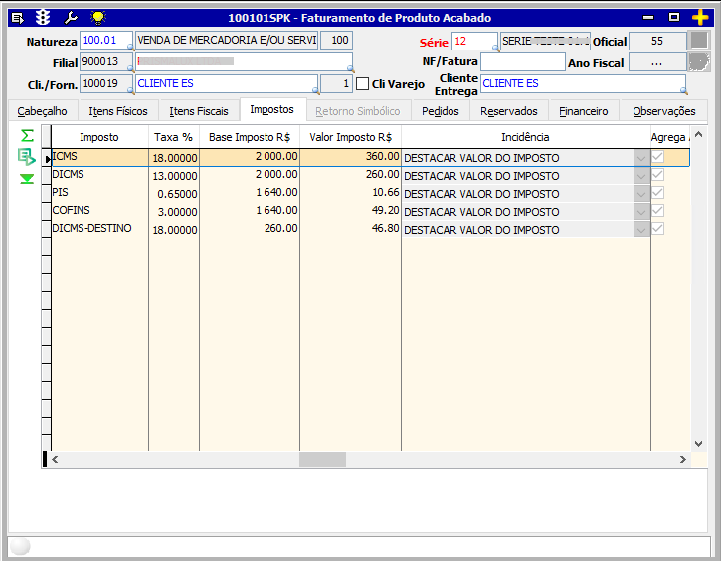Click the 360.00 Valor Imposto cell
Viewport: 721px width, 561px height.
[x=350, y=157]
